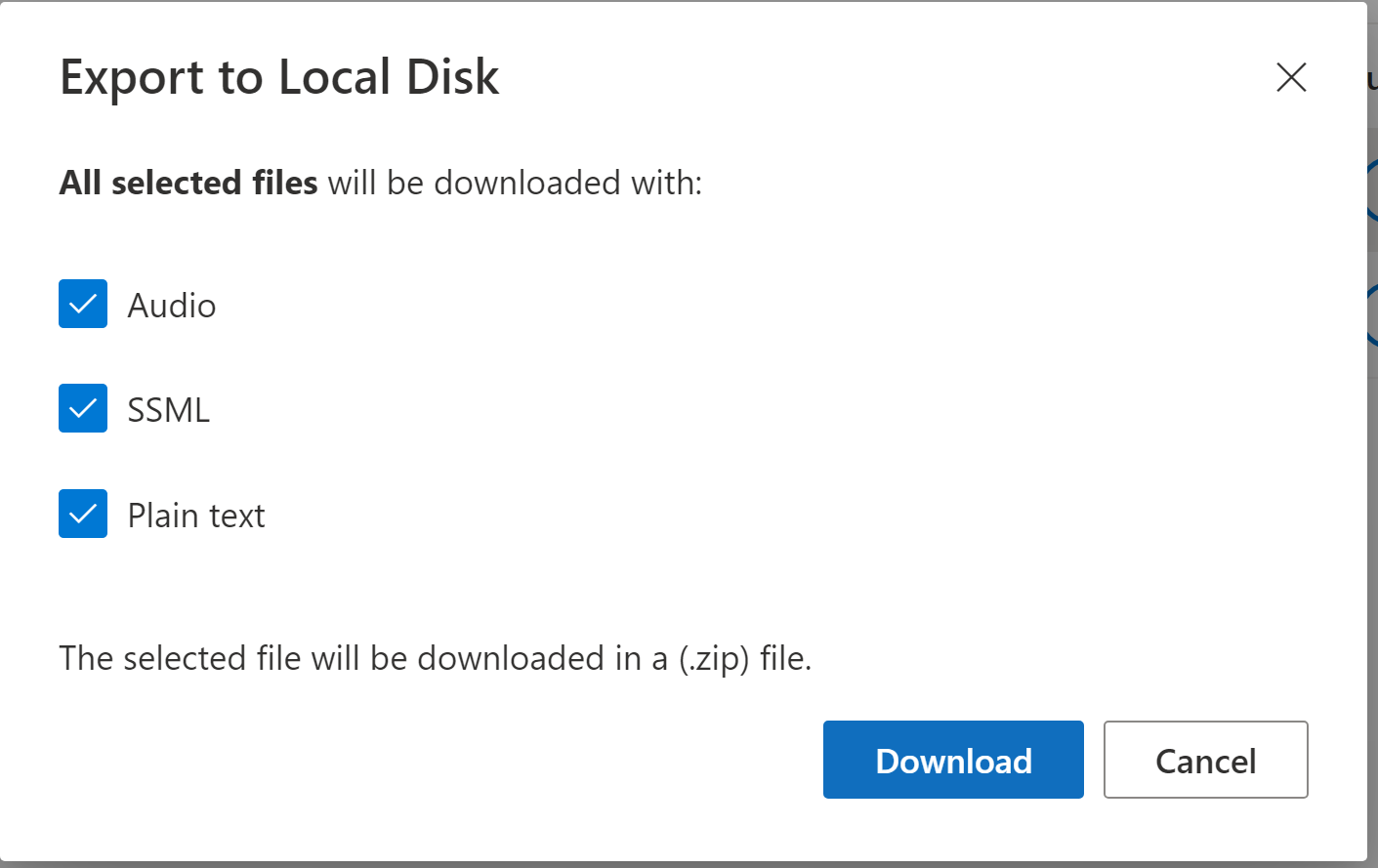
Task: Uncheck the Plain text checkbox
Action: (83, 514)
